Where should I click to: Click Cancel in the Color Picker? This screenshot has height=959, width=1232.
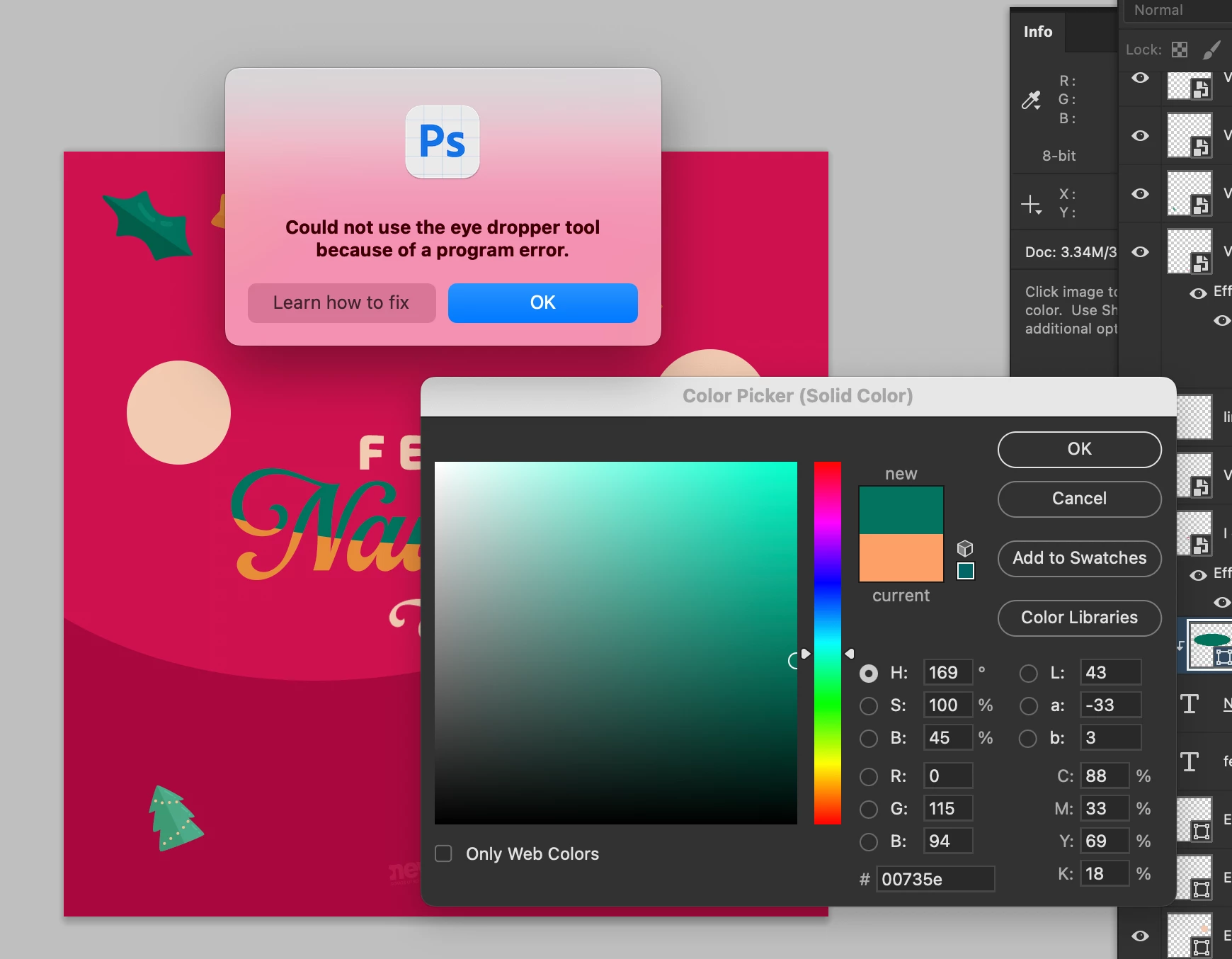click(1079, 499)
